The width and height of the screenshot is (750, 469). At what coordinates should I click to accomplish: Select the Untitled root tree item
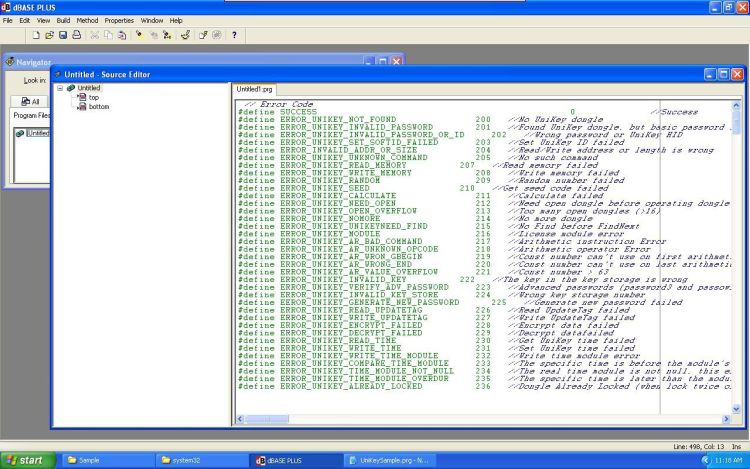point(89,88)
